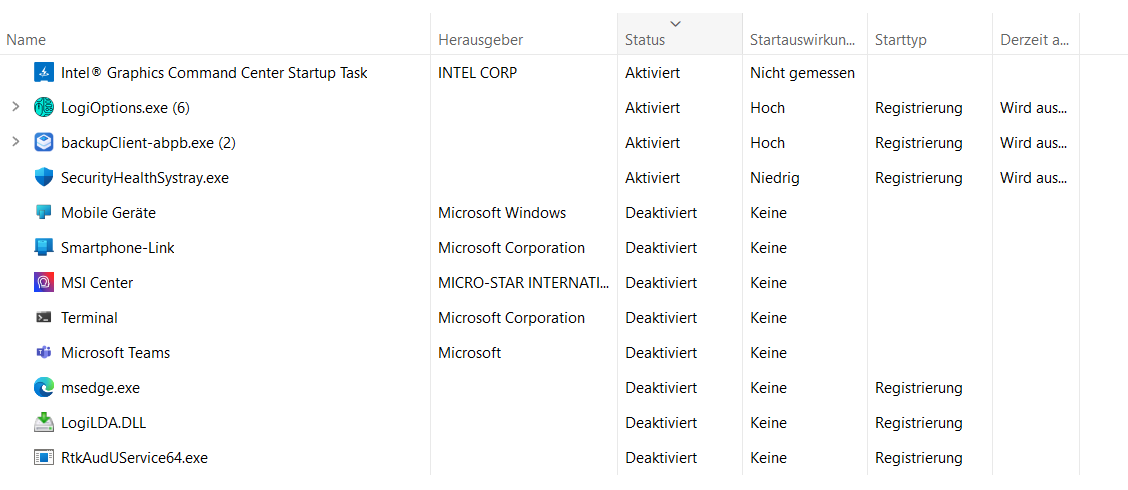Click the Smartphone-Link icon
The image size is (1128, 490).
coord(44,248)
